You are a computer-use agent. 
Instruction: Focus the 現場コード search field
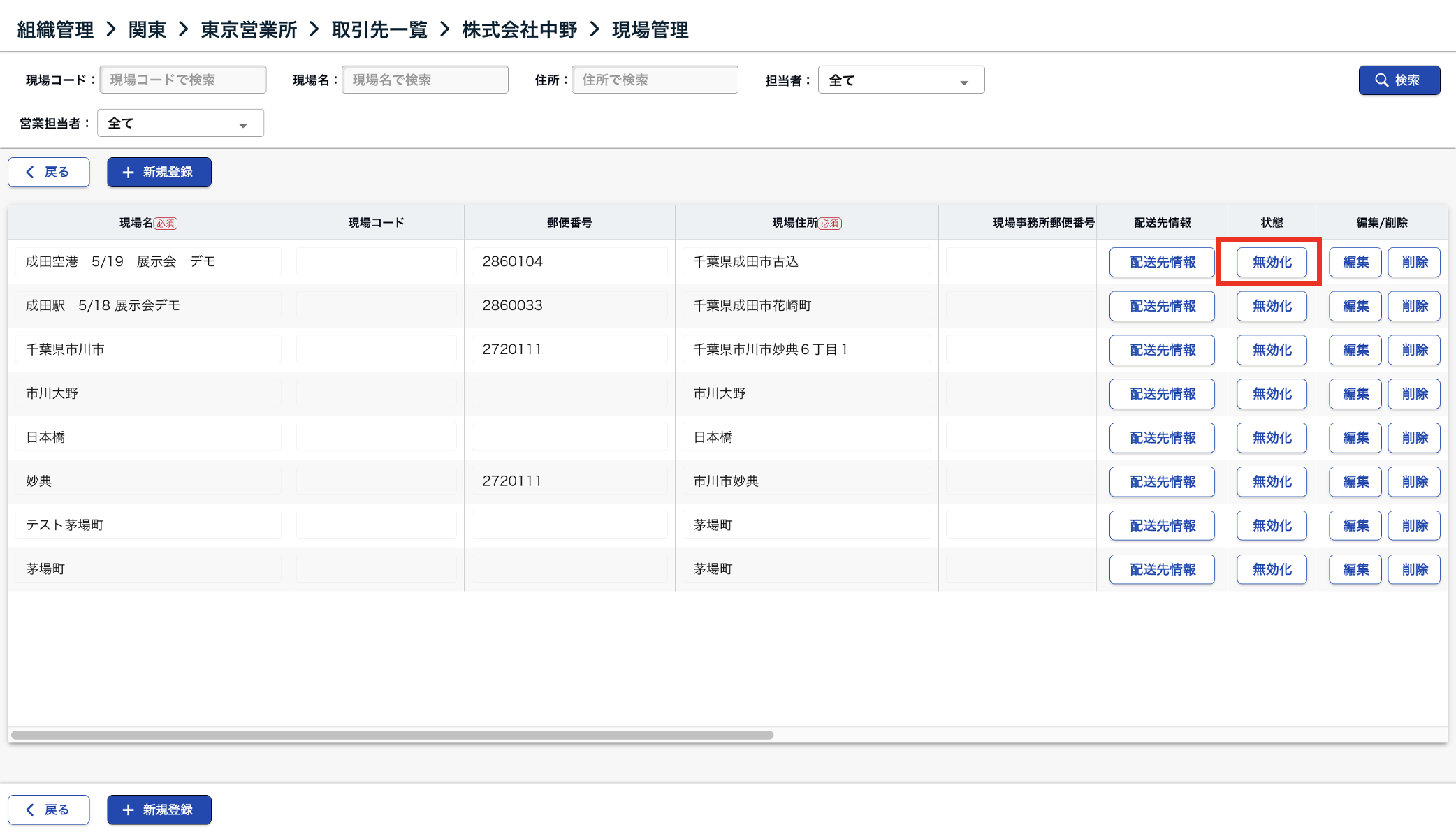point(183,80)
